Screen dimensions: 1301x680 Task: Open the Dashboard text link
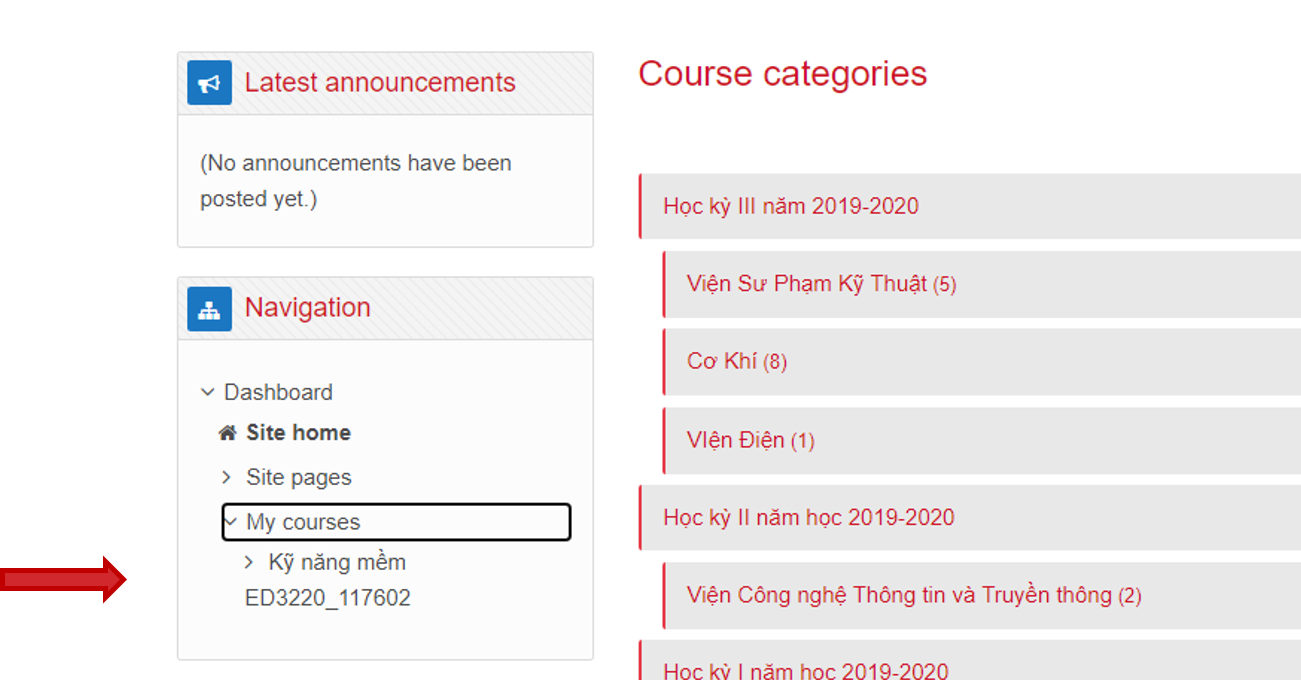[x=278, y=393]
